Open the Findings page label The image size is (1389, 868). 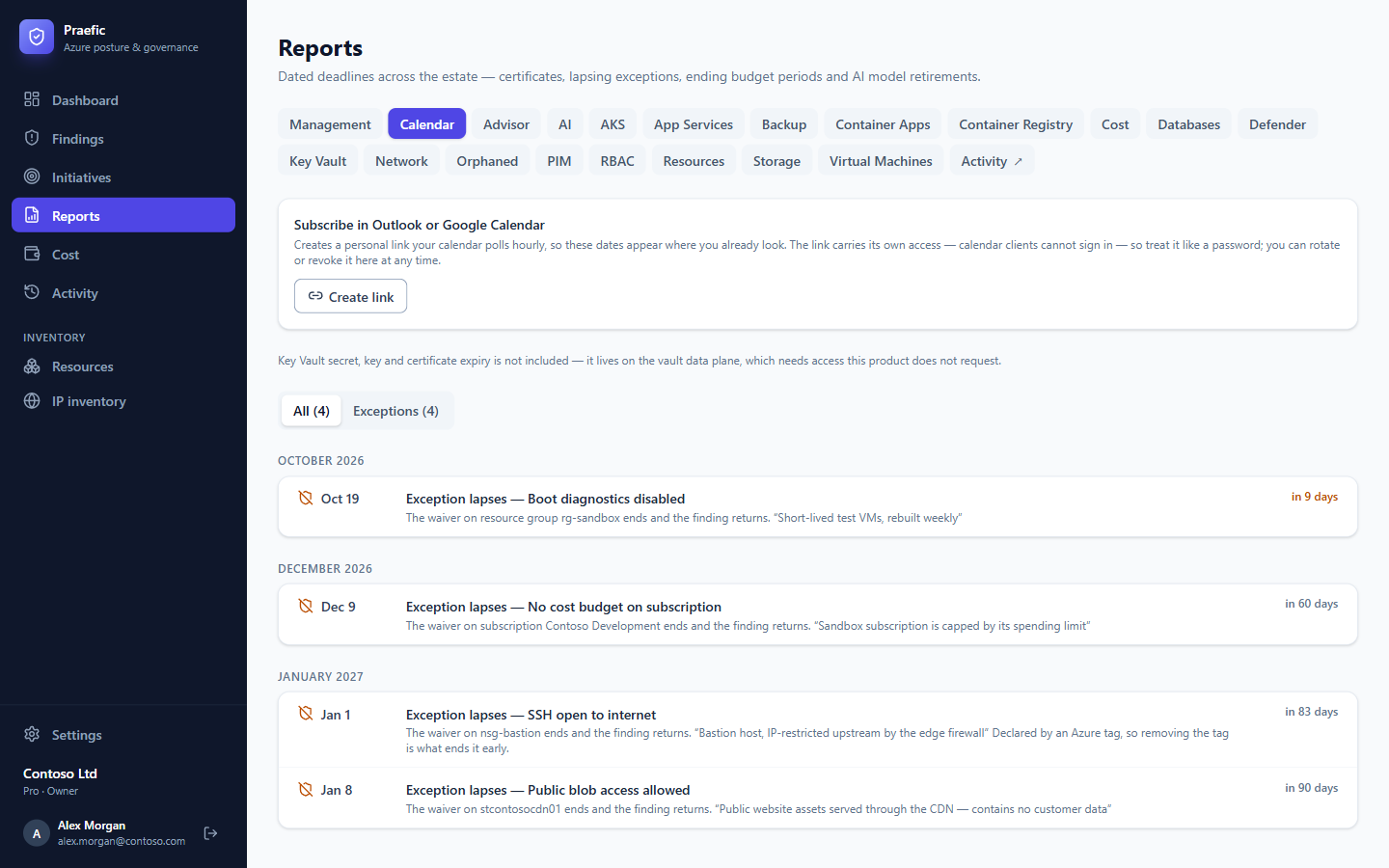pos(78,139)
